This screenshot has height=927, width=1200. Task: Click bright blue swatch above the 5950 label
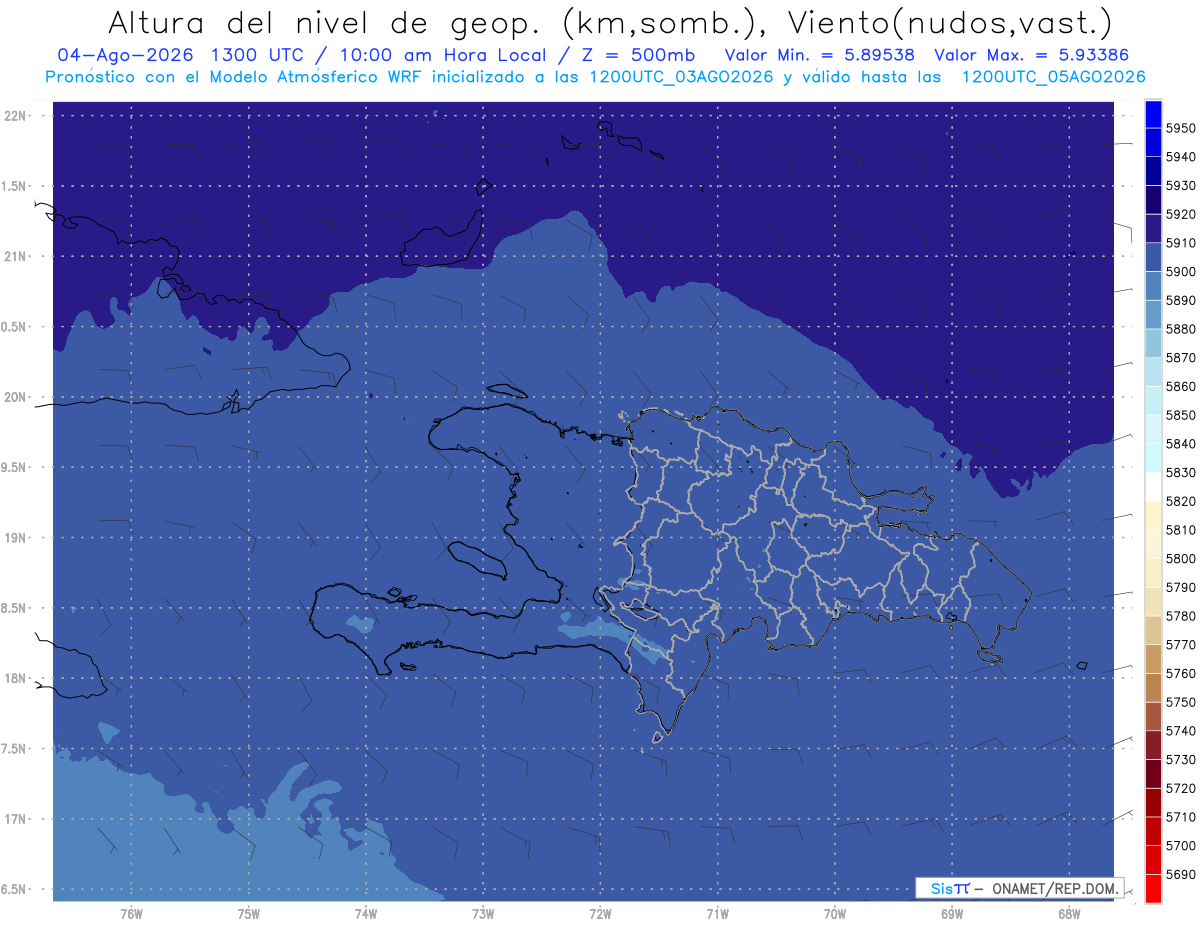[x=1153, y=114]
